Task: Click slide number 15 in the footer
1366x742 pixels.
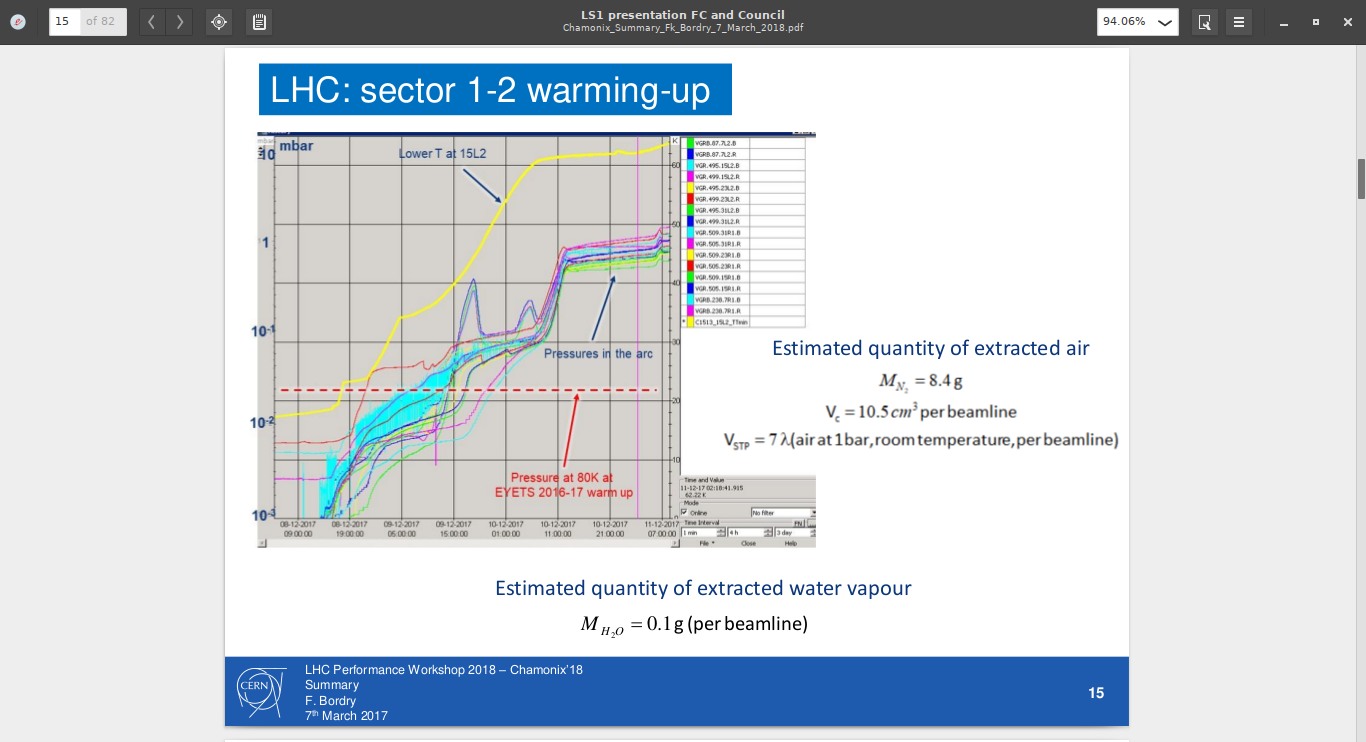Action: 1096,693
